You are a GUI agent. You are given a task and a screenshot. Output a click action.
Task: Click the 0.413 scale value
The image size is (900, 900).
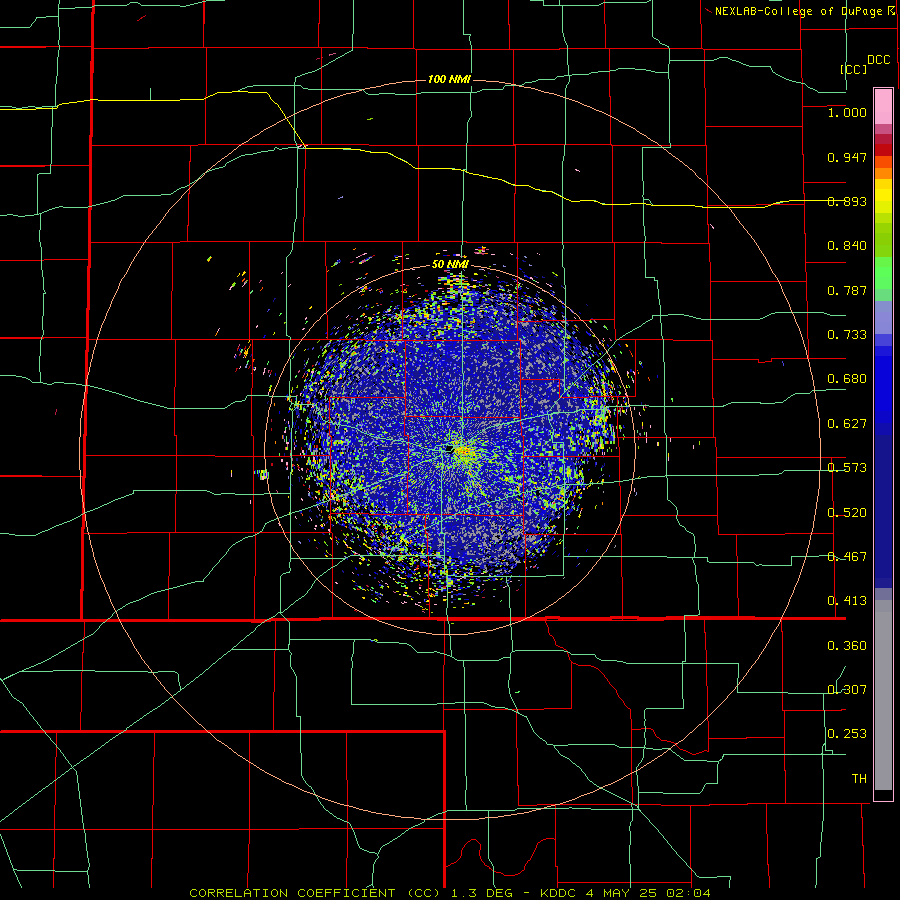tap(847, 601)
